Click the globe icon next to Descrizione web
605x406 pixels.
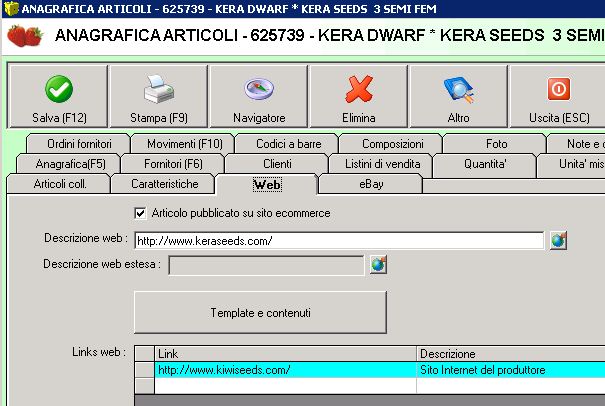558,241
